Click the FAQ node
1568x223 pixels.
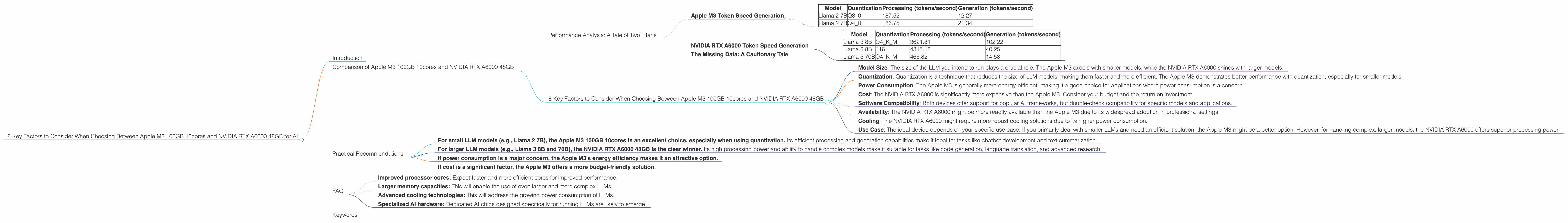tap(338, 191)
